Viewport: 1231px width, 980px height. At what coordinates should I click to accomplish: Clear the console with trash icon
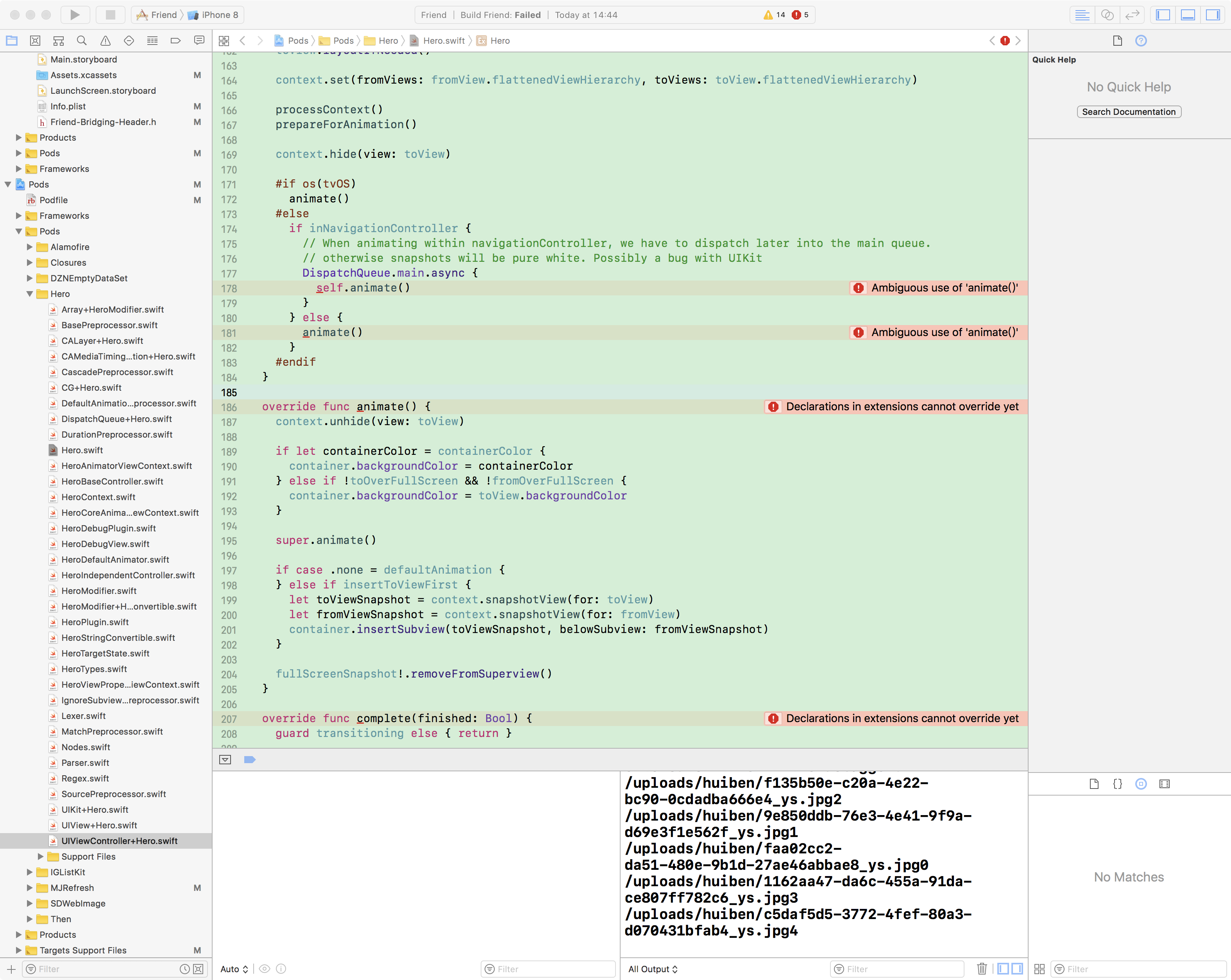[982, 969]
